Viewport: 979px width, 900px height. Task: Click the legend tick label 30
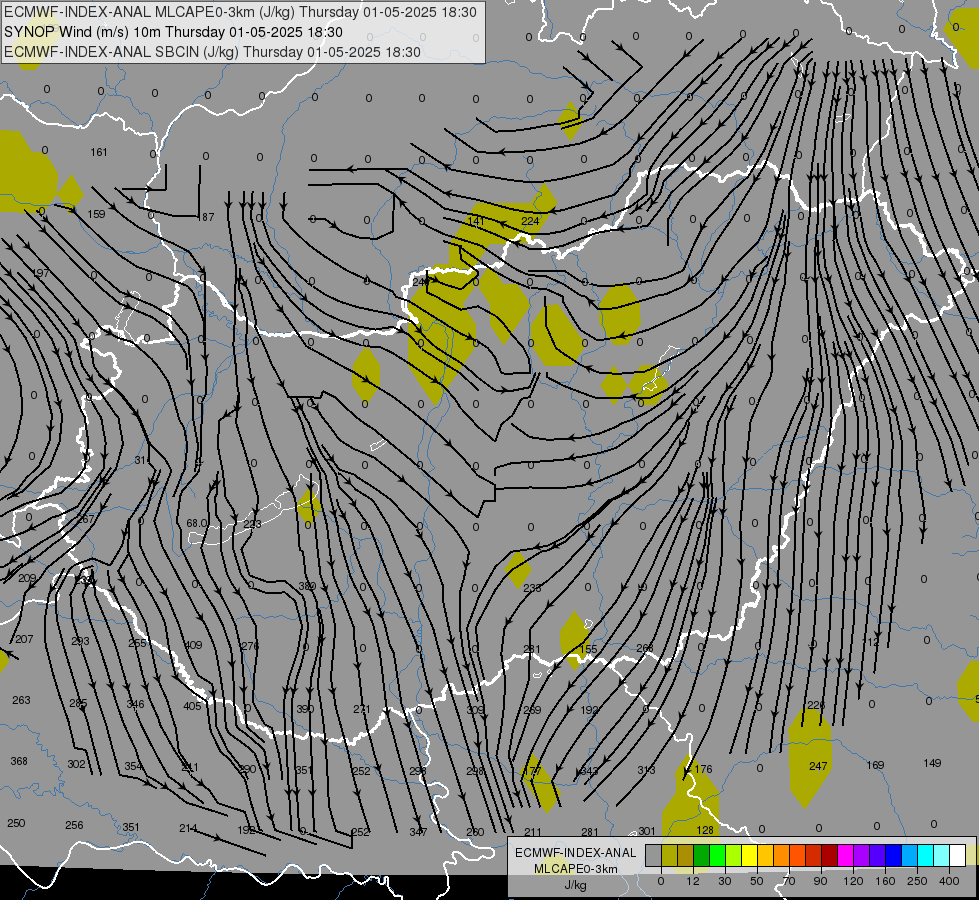click(x=724, y=881)
